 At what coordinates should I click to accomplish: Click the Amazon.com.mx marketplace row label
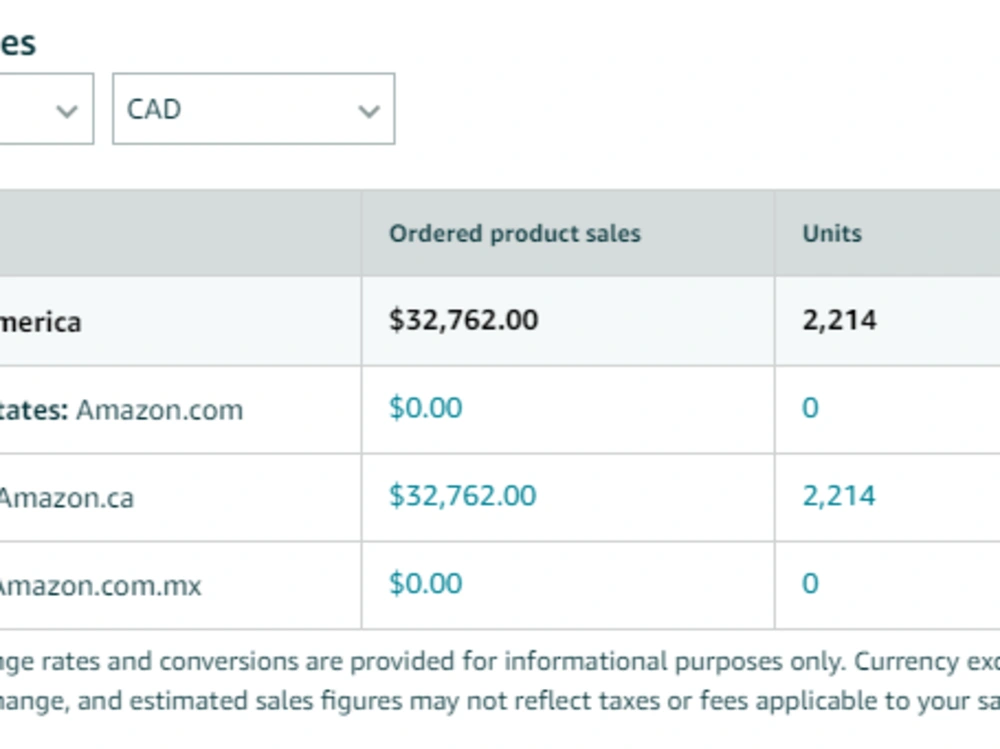click(x=100, y=586)
